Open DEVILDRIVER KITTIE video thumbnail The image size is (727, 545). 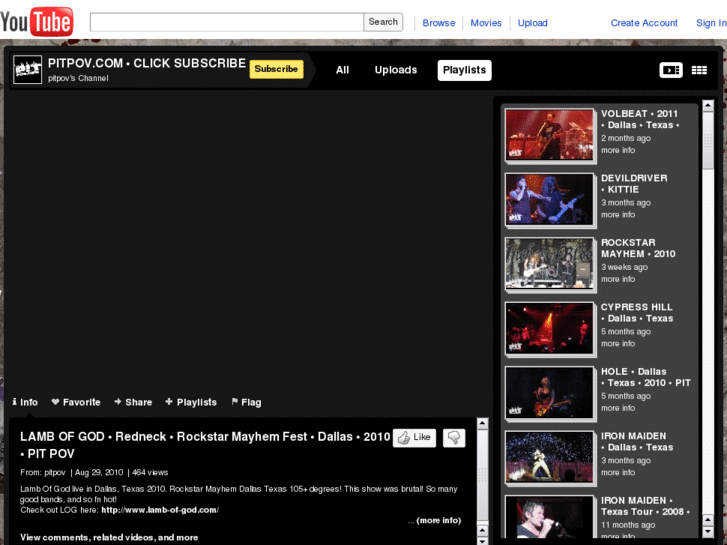point(549,199)
